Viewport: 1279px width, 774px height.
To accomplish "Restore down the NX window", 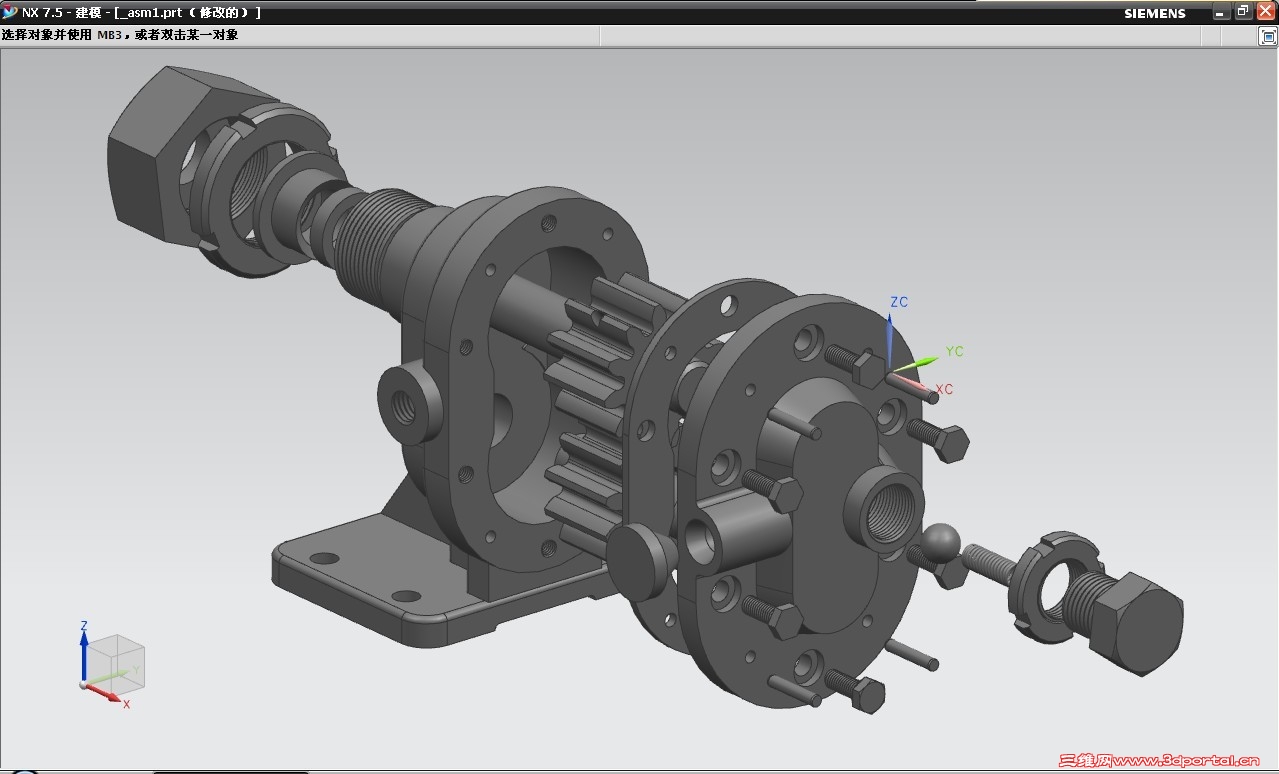I will point(1243,11).
